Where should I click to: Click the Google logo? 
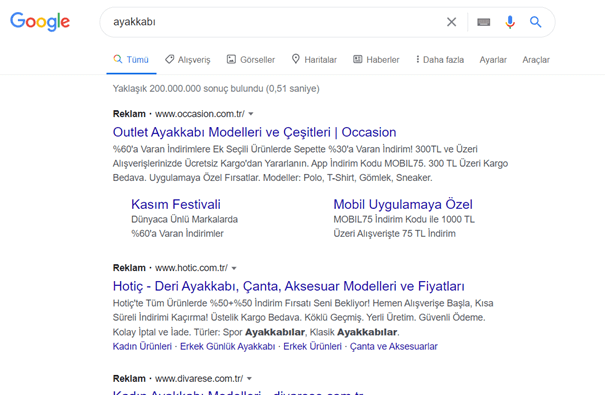[x=40, y=22]
